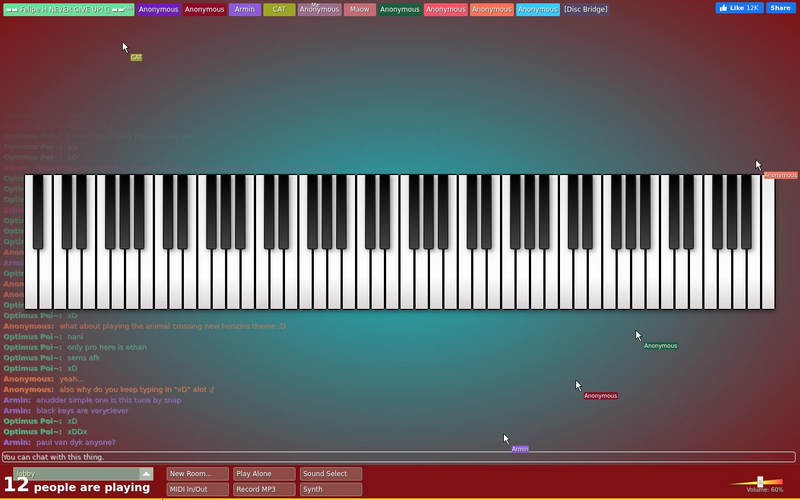Click the small CAT cursor label

[136, 58]
